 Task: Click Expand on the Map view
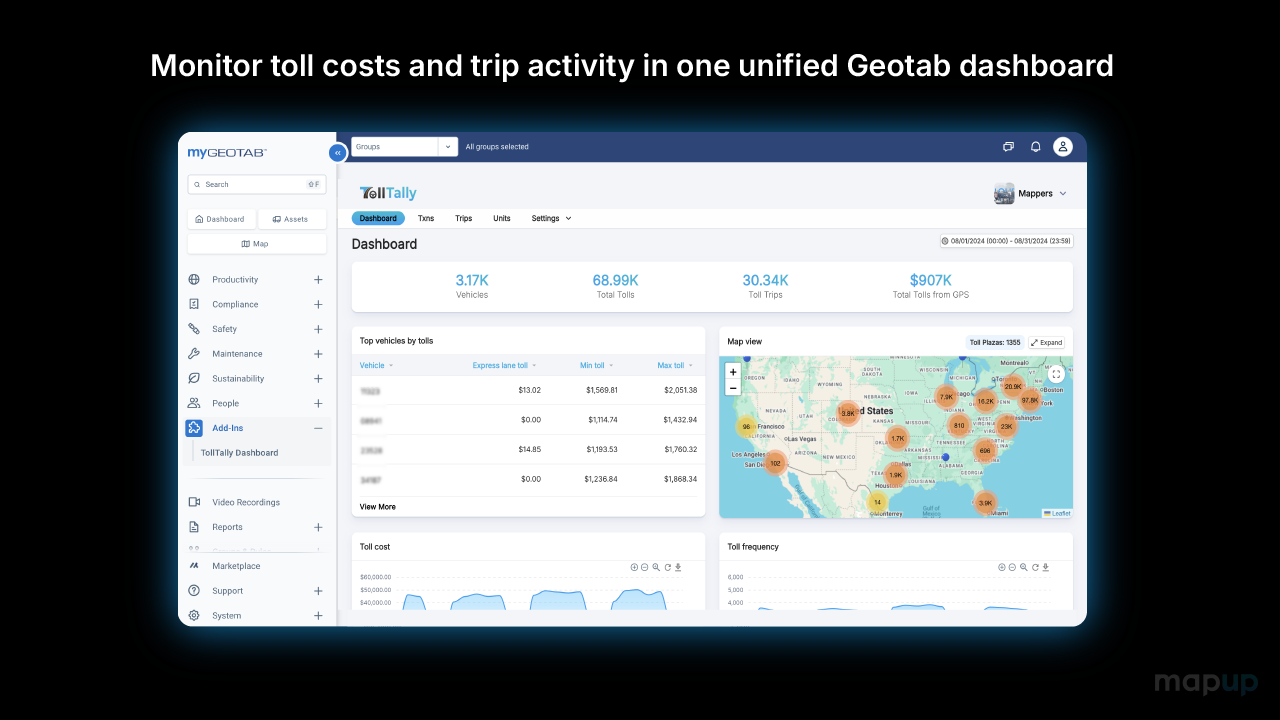(x=1047, y=342)
